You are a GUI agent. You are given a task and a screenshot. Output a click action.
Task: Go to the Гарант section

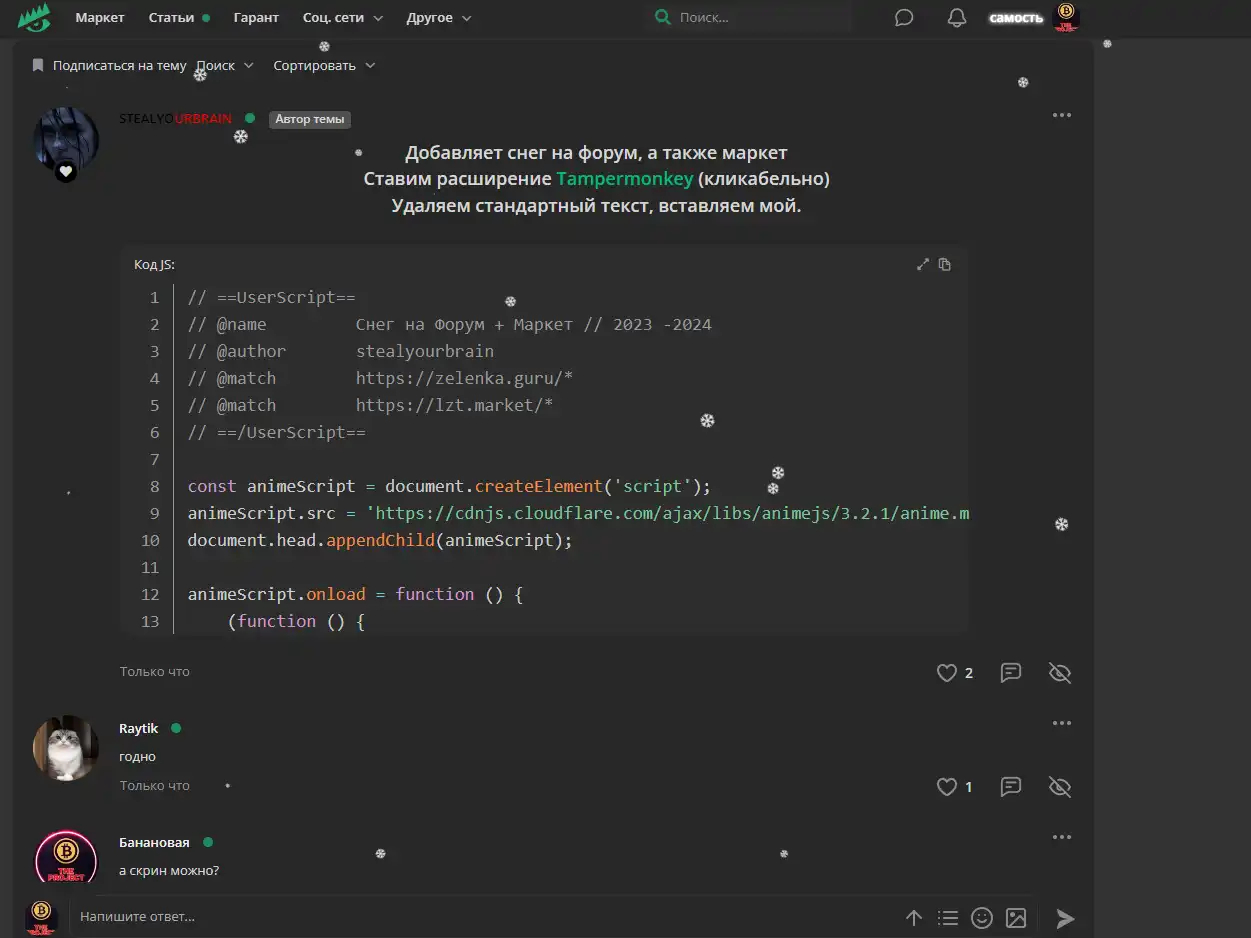click(x=256, y=18)
